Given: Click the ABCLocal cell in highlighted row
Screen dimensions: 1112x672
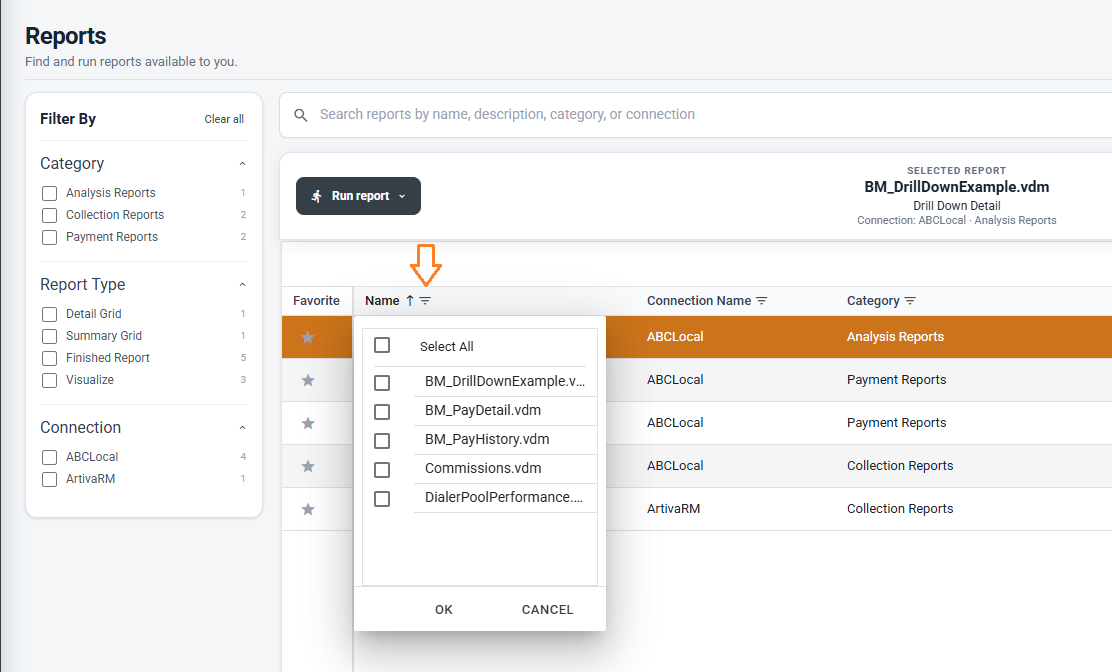Looking at the screenshot, I should [675, 337].
